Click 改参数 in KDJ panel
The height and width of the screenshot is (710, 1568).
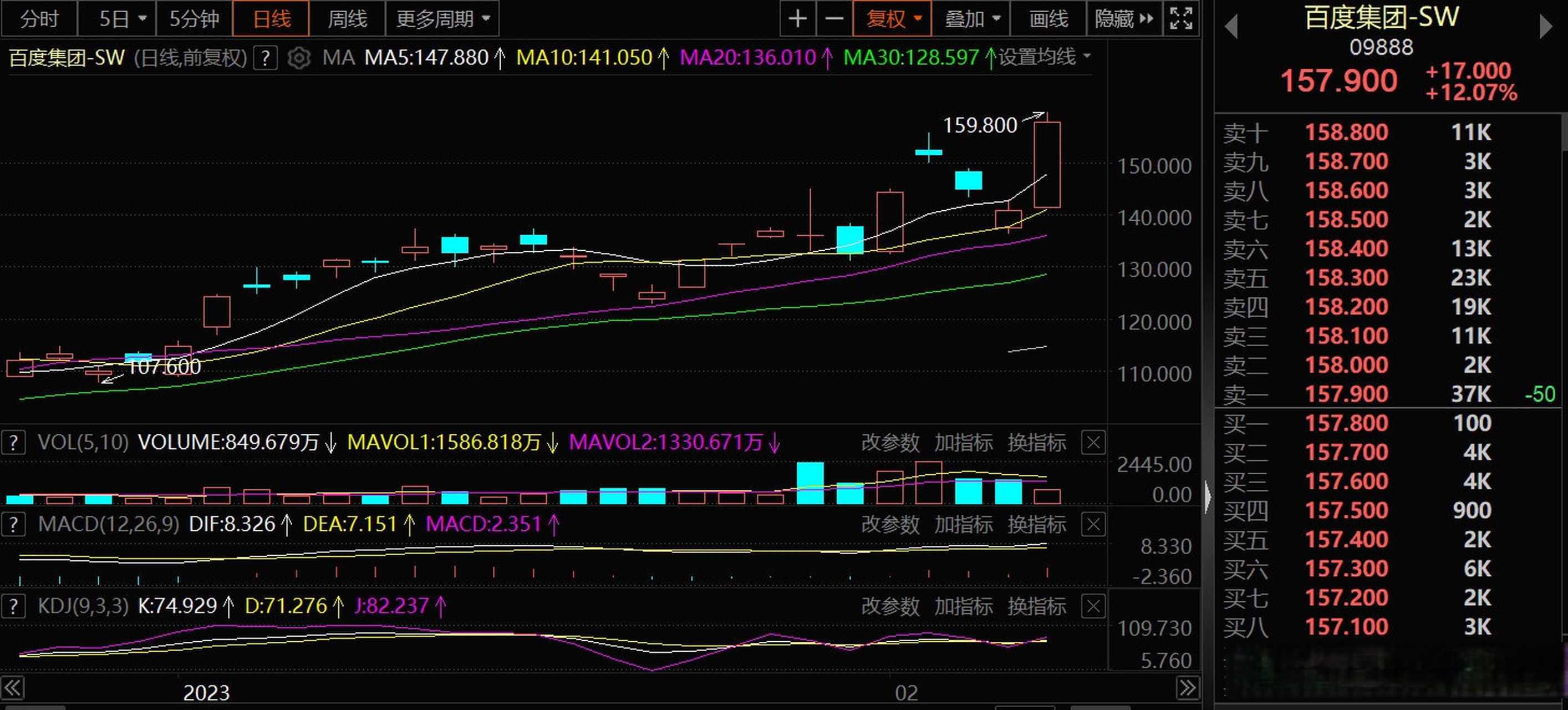[890, 606]
